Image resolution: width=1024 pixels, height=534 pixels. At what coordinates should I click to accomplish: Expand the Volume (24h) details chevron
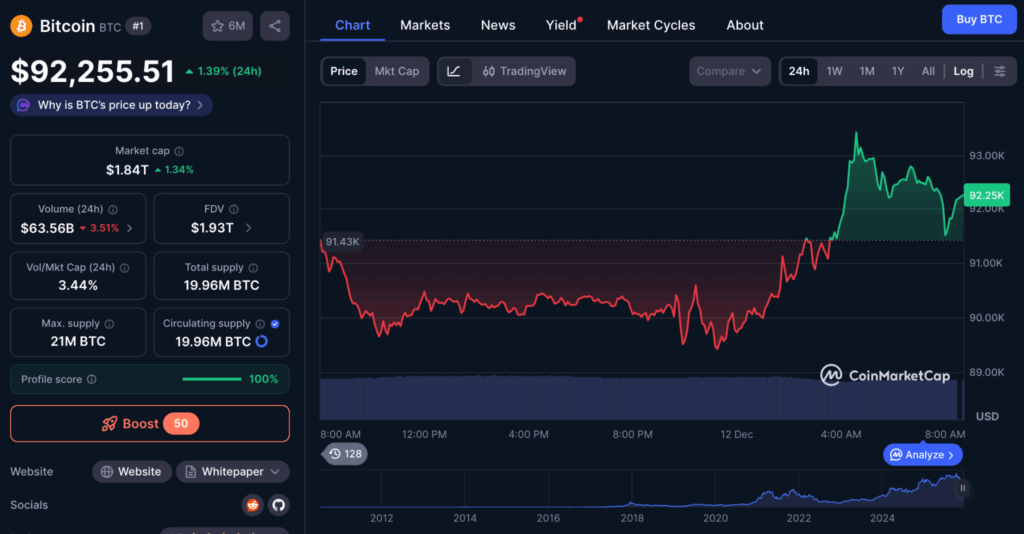click(x=129, y=228)
